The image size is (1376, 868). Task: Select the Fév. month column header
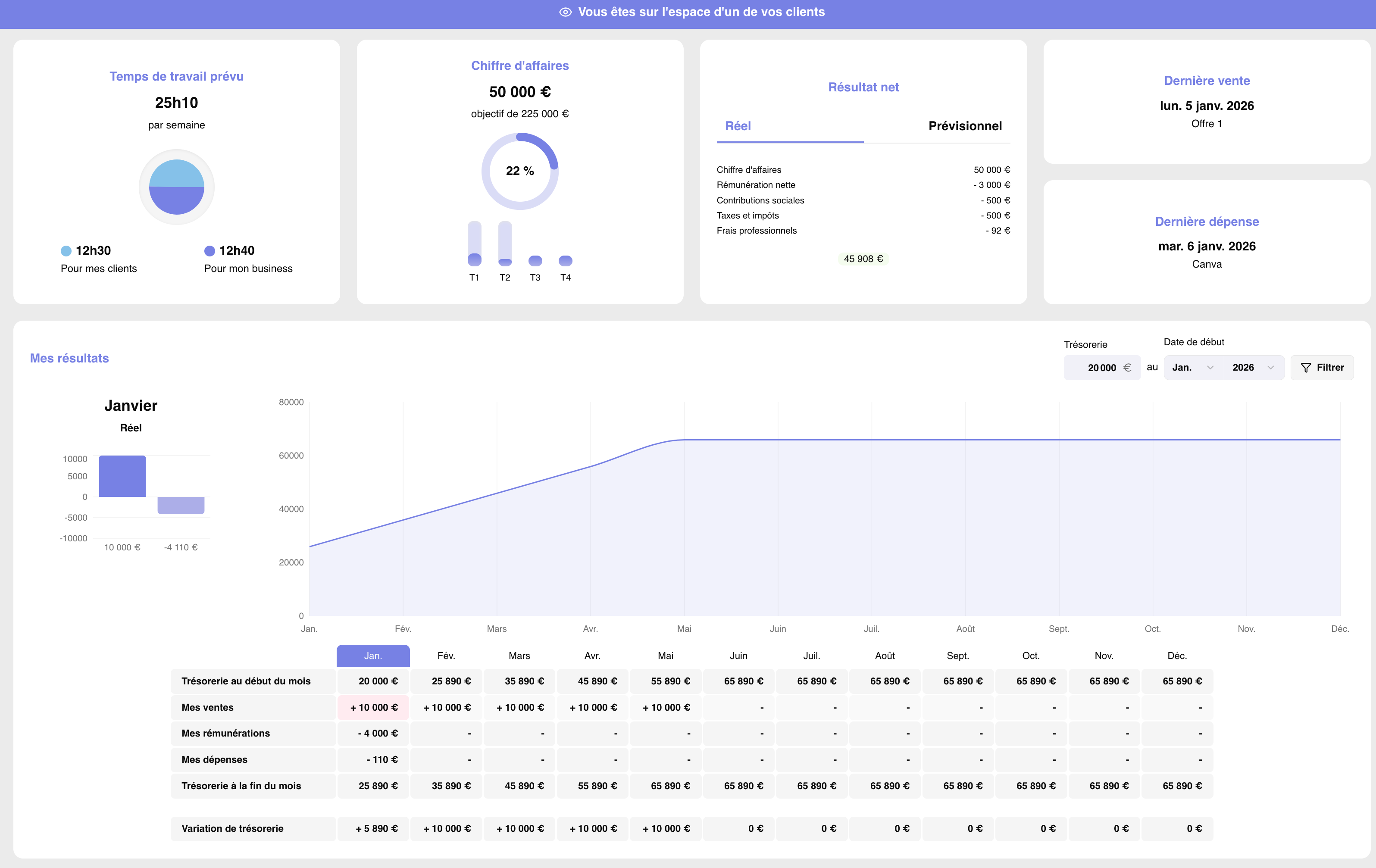[x=446, y=656]
